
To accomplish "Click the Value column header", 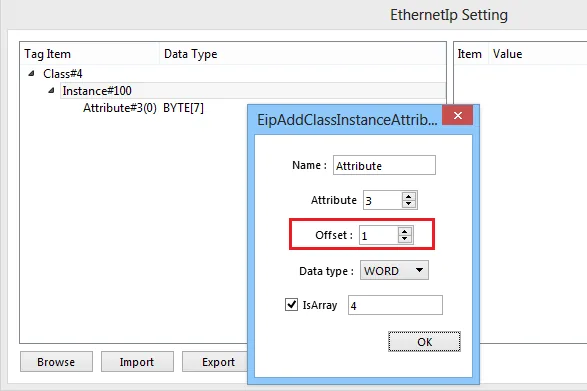I will coord(538,54).
